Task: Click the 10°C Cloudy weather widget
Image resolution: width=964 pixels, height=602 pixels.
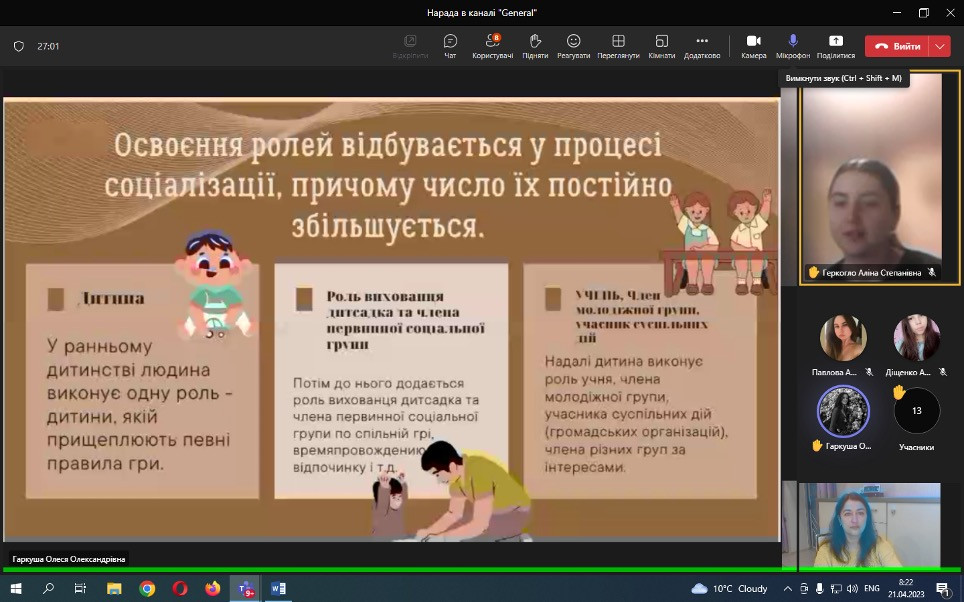Action: (x=730, y=588)
